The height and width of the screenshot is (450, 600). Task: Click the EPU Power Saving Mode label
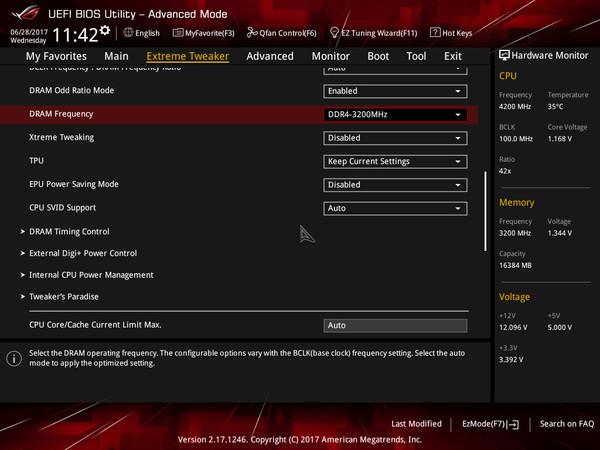[74, 184]
